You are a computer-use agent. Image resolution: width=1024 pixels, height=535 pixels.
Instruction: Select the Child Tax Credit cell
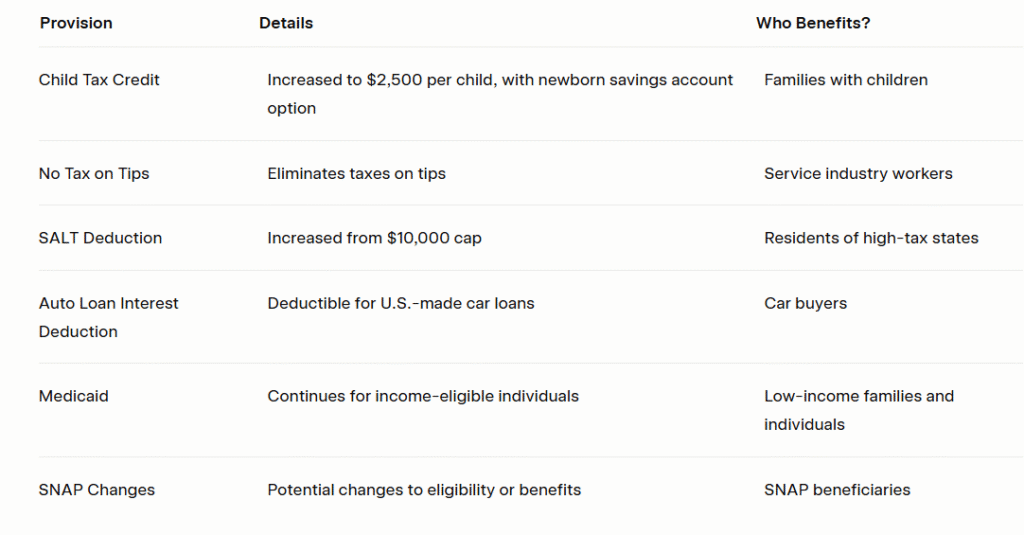coord(99,80)
